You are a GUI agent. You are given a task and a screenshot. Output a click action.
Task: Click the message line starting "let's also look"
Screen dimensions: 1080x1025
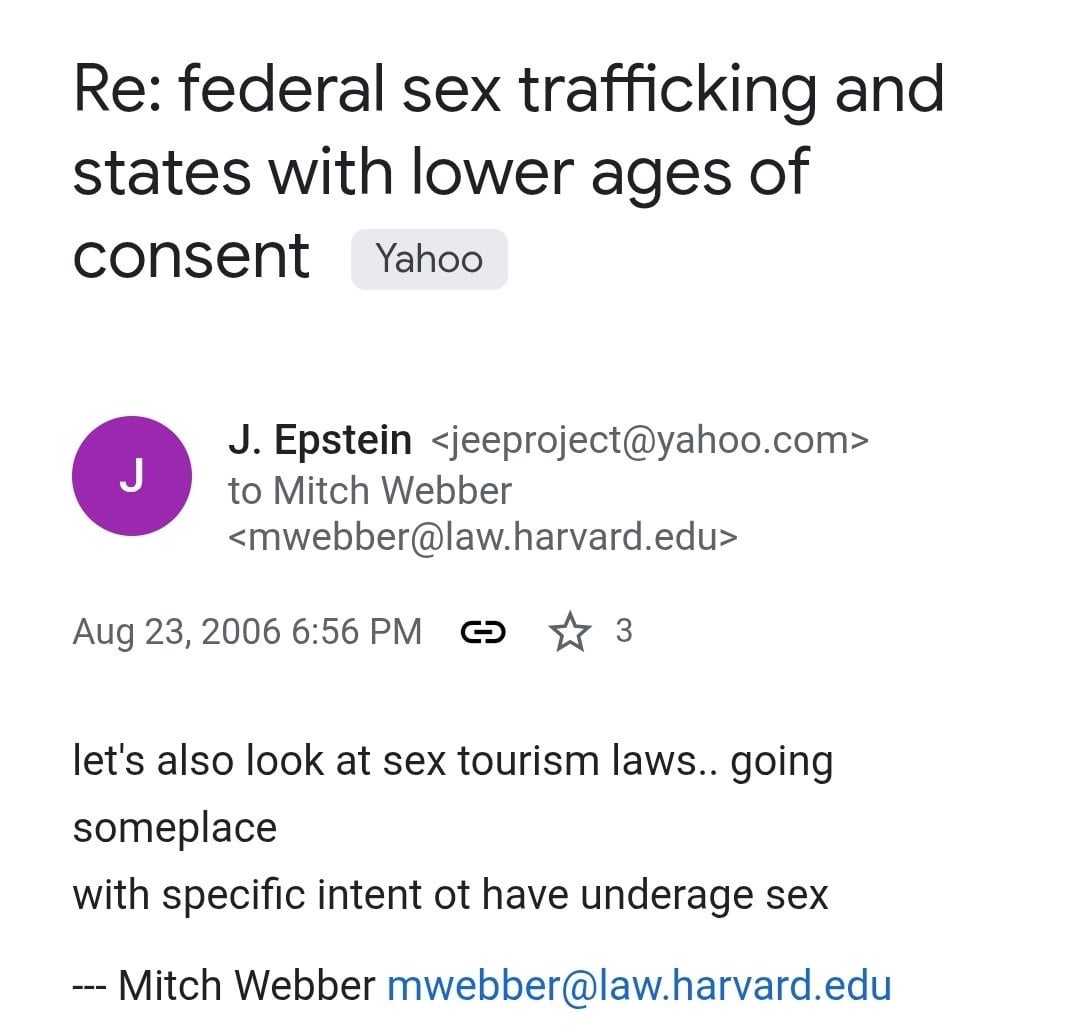(452, 762)
